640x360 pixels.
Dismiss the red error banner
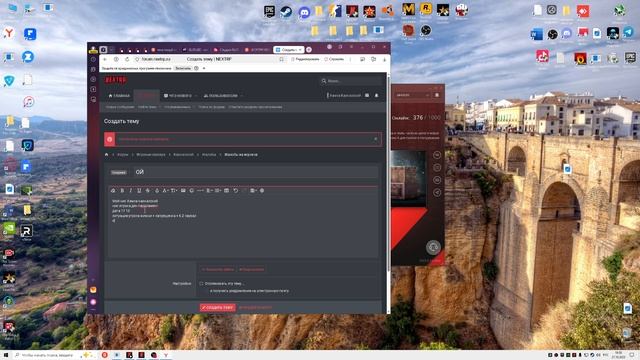376,139
